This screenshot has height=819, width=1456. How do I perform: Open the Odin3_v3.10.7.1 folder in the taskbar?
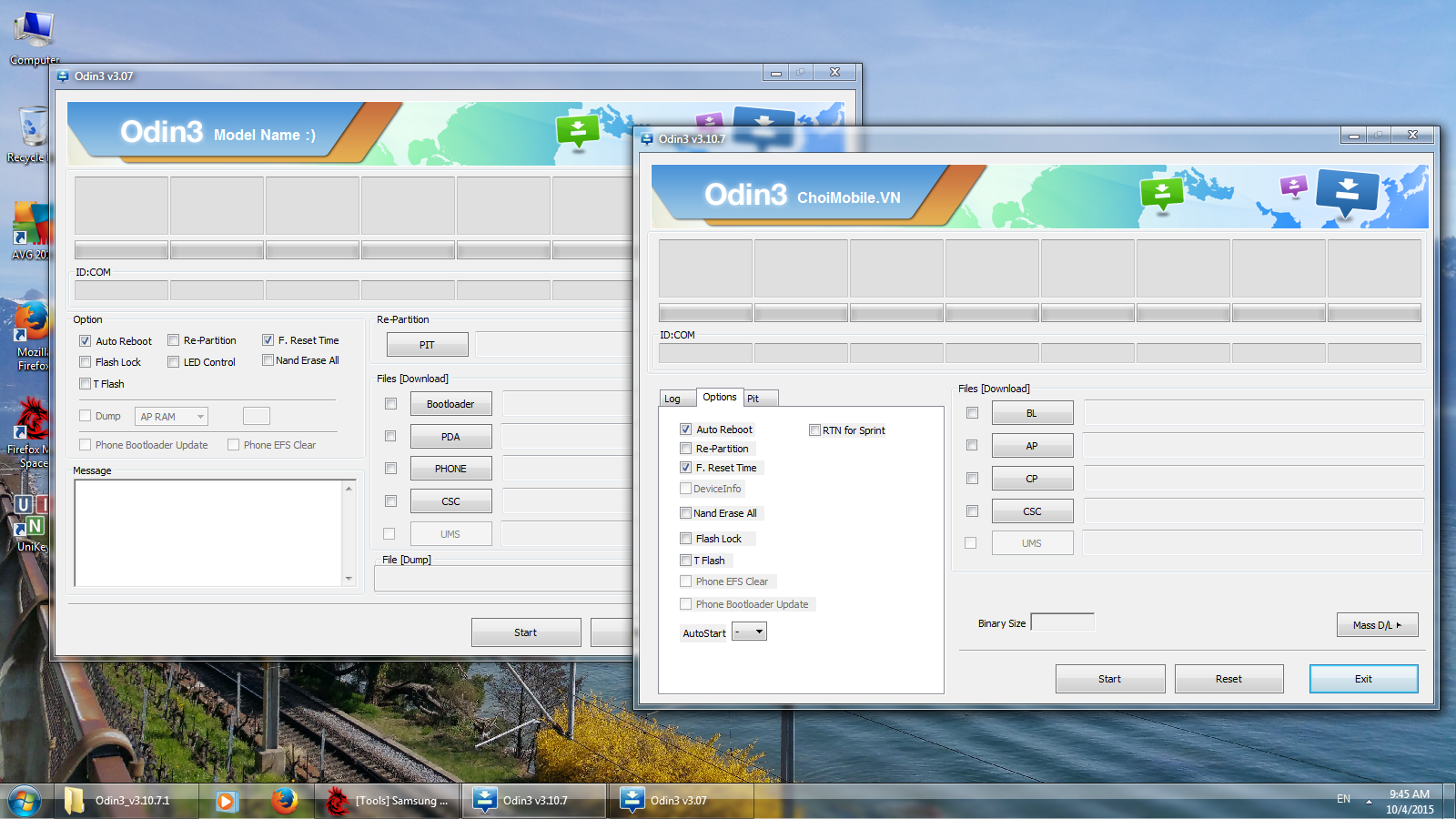click(x=126, y=801)
